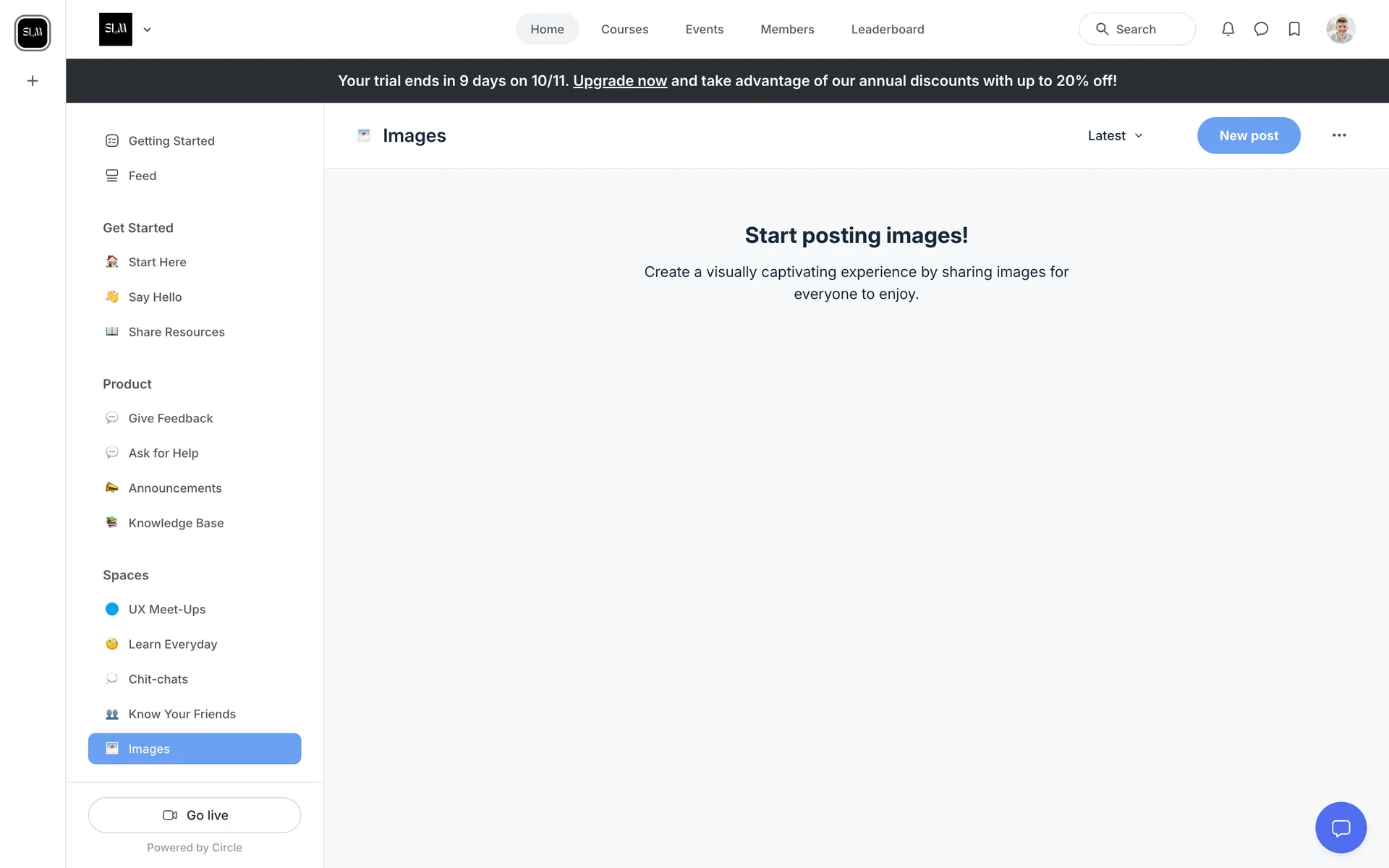Click the three-dot more options icon
The width and height of the screenshot is (1389, 868).
point(1339,135)
